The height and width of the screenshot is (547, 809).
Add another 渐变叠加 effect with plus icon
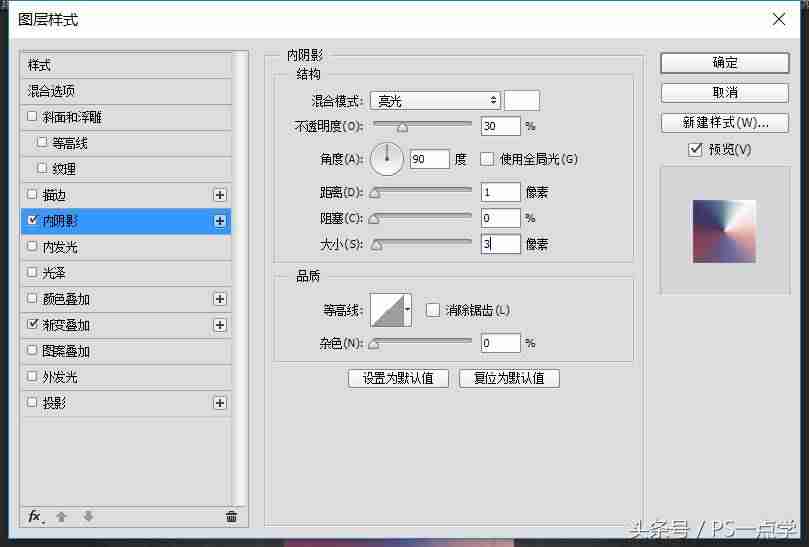tap(220, 325)
